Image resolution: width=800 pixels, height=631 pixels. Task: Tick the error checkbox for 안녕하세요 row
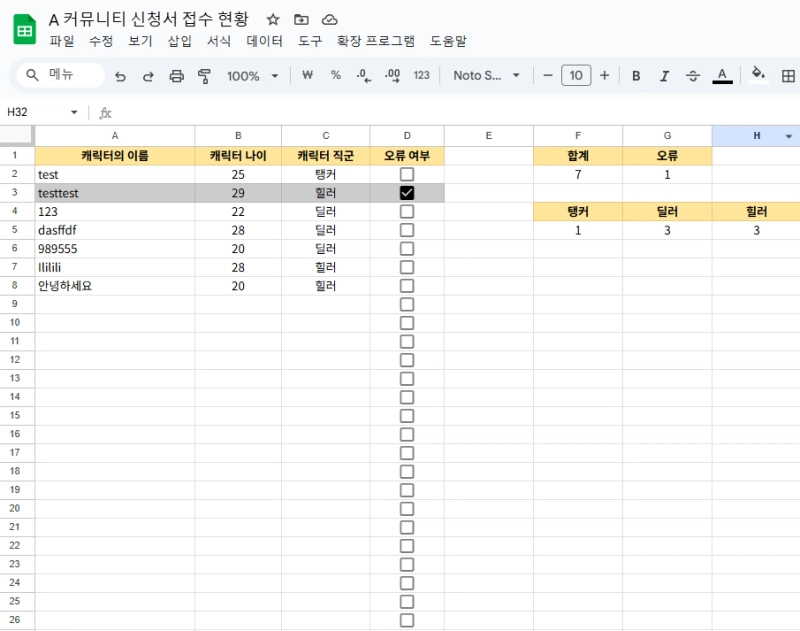tap(407, 286)
